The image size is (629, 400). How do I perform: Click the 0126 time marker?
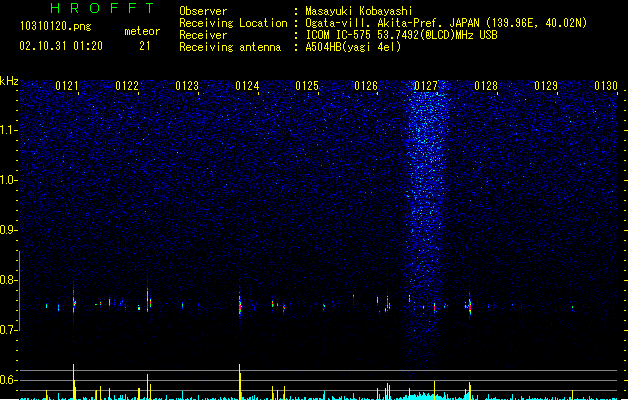(366, 86)
